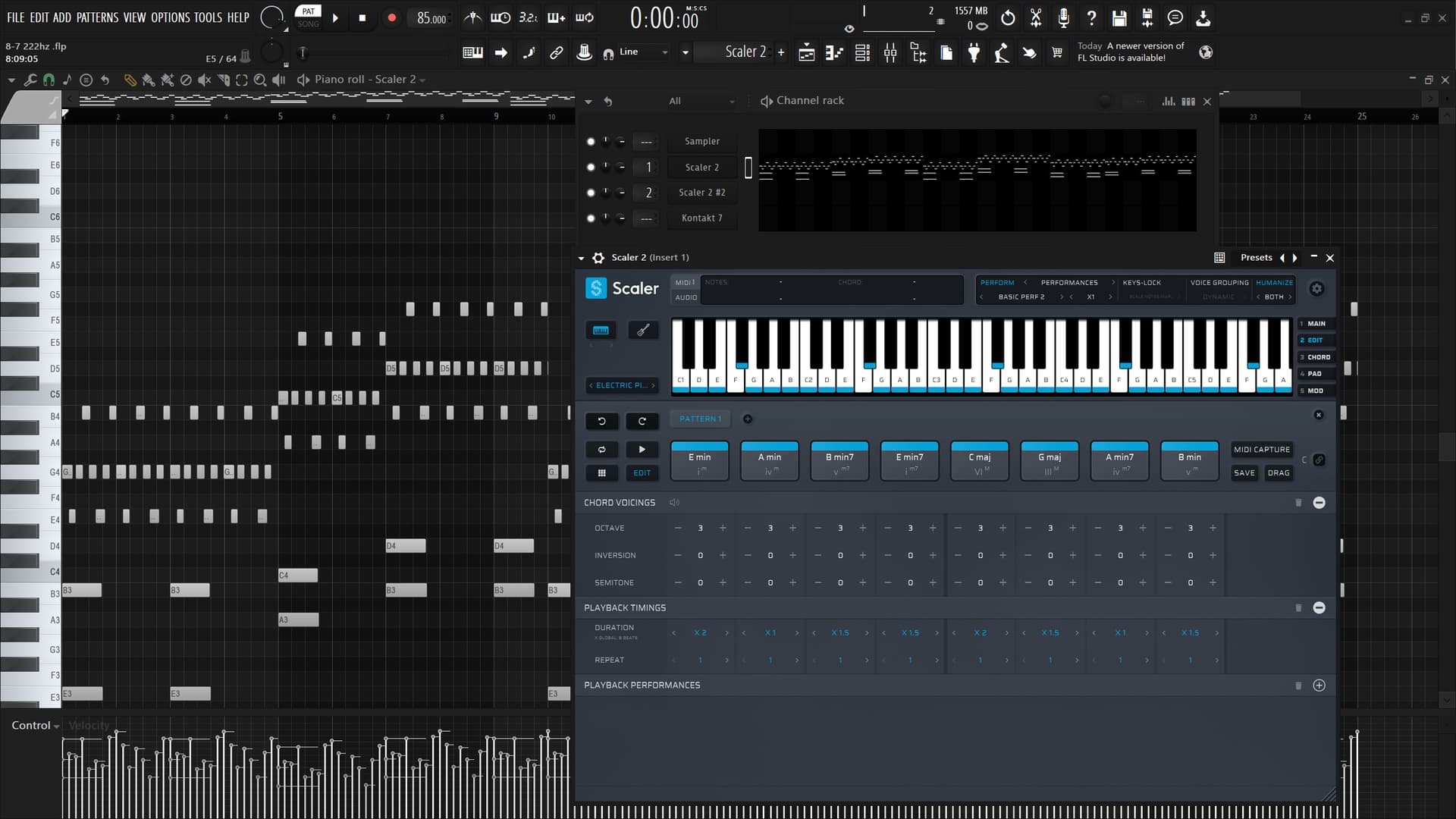Viewport: 1456px width, 819px height.
Task: Open the piano roll view icon
Action: (834, 52)
